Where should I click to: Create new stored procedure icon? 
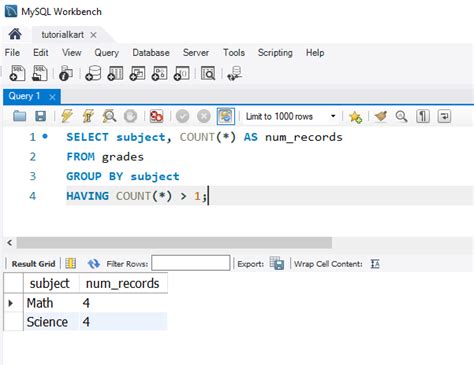click(x=160, y=73)
